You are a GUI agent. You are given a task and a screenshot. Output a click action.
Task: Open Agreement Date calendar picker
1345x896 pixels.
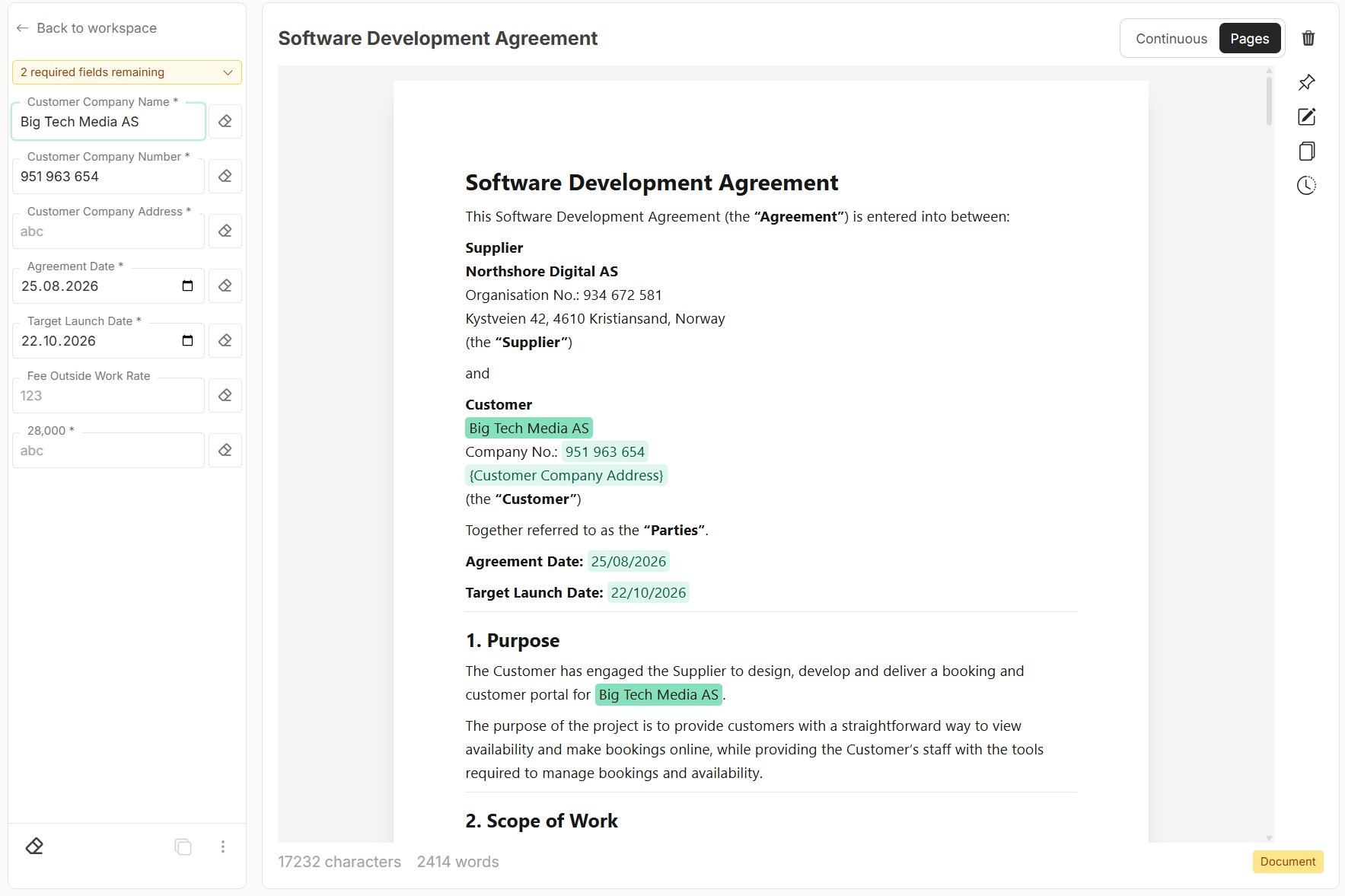click(188, 286)
